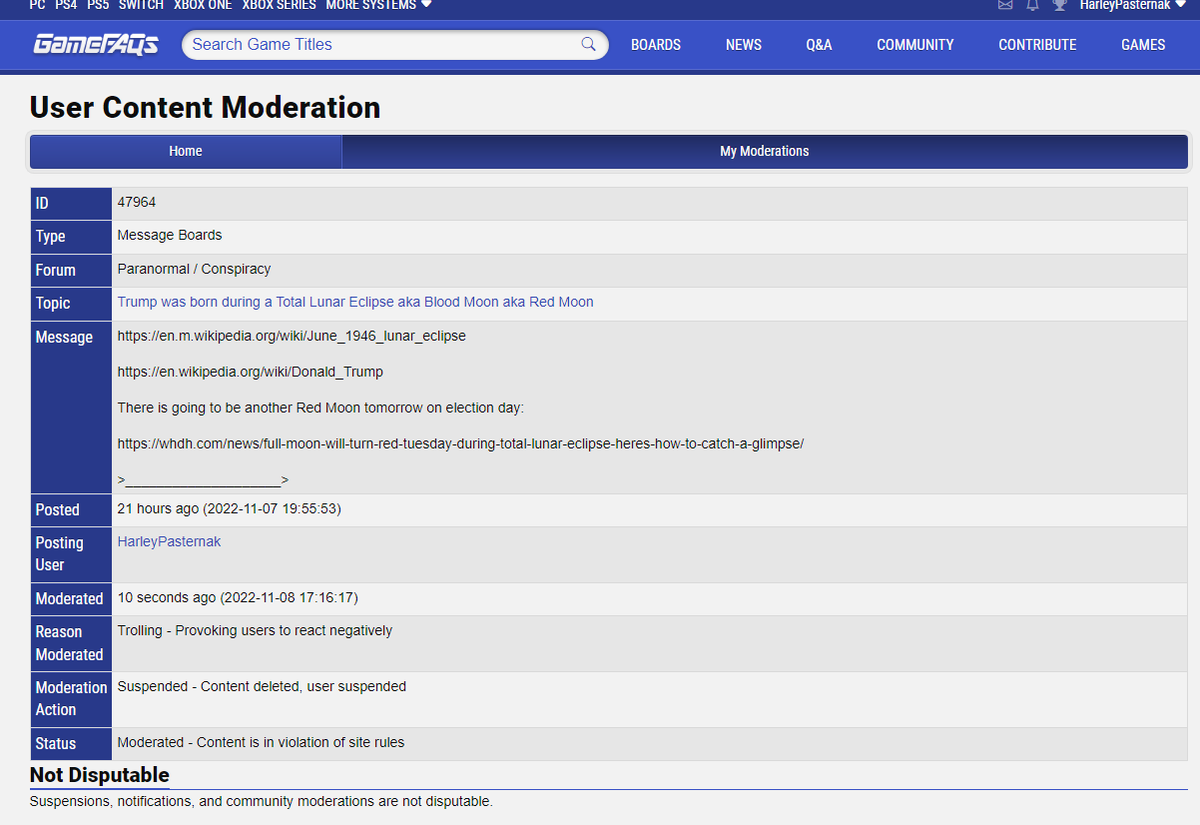The height and width of the screenshot is (825, 1200).
Task: Select the XBOX SERIES system link
Action: (279, 5)
